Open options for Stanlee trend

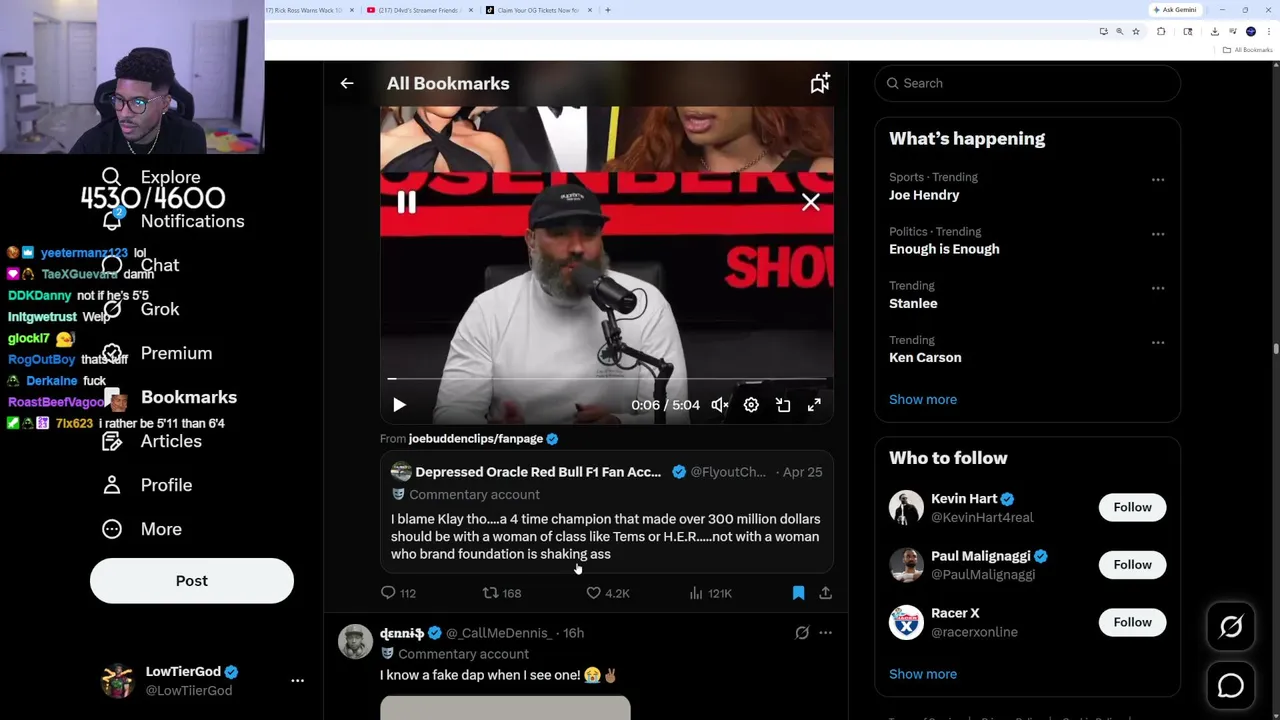pyautogui.click(x=1158, y=288)
